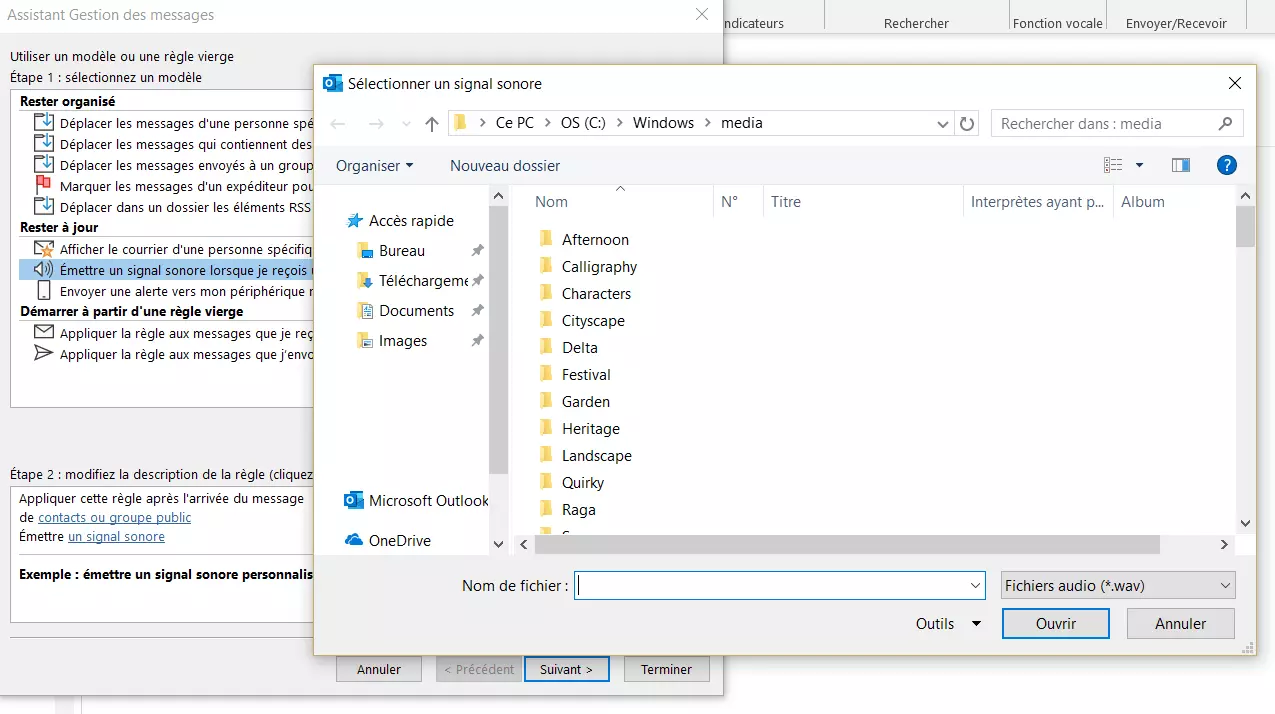Click media in the address path
The width and height of the screenshot is (1275, 714).
pyautogui.click(x=741, y=123)
